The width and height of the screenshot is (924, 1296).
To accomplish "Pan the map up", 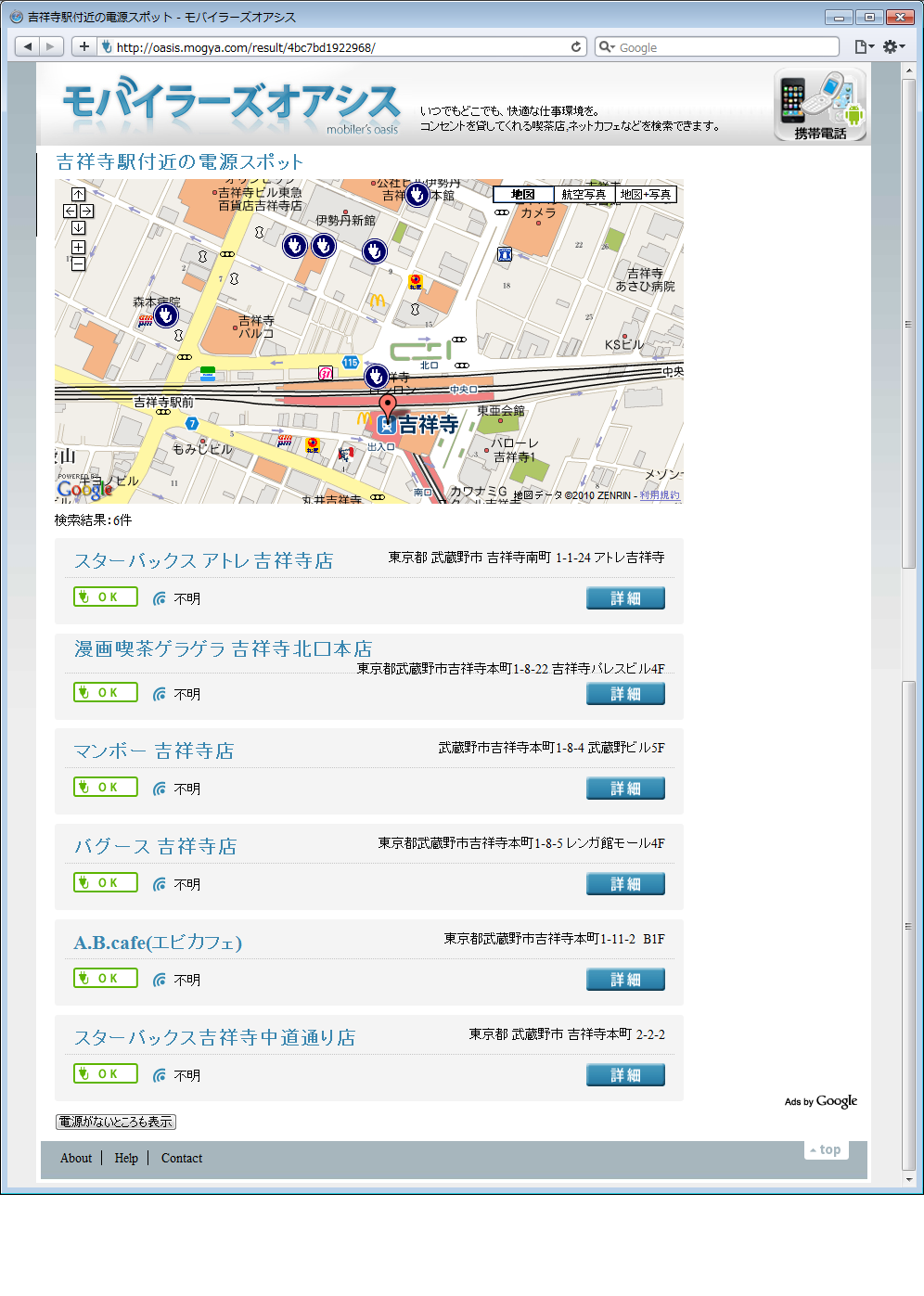I will pos(78,195).
